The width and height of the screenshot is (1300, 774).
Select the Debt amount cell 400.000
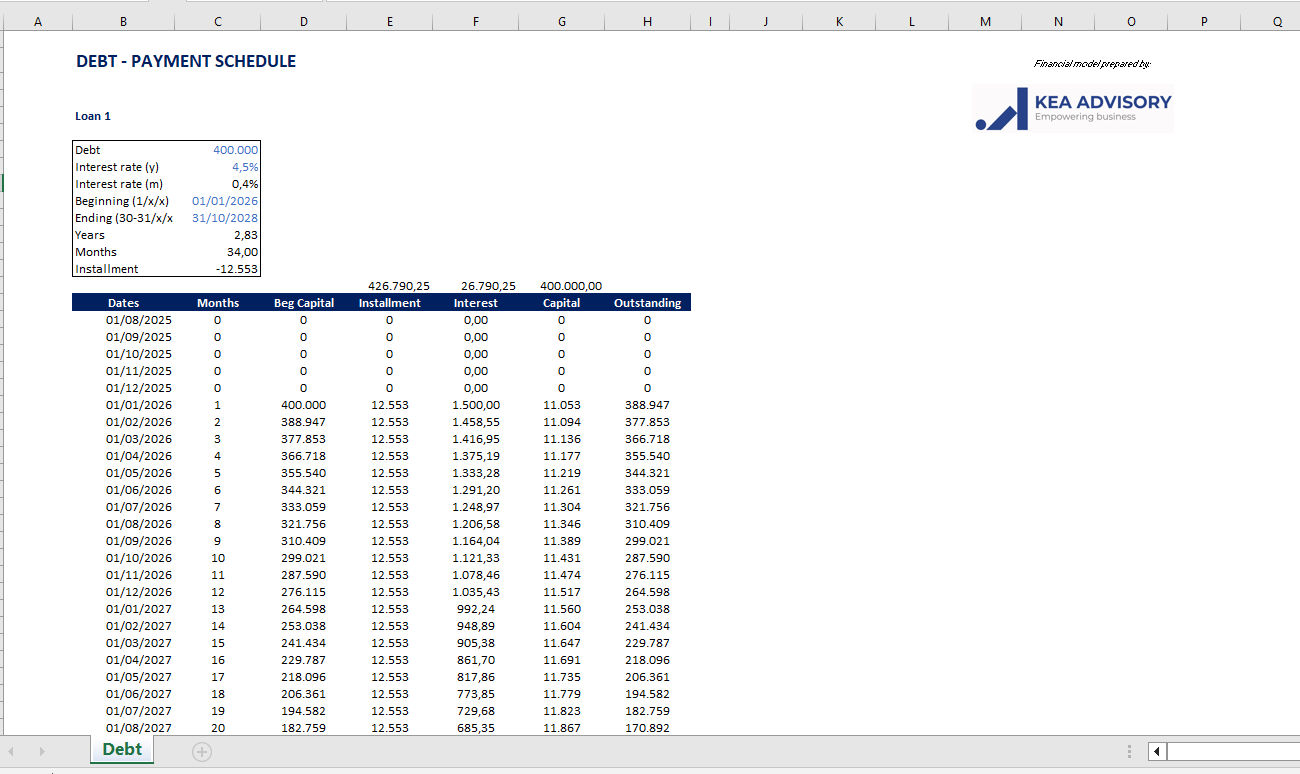pos(235,150)
